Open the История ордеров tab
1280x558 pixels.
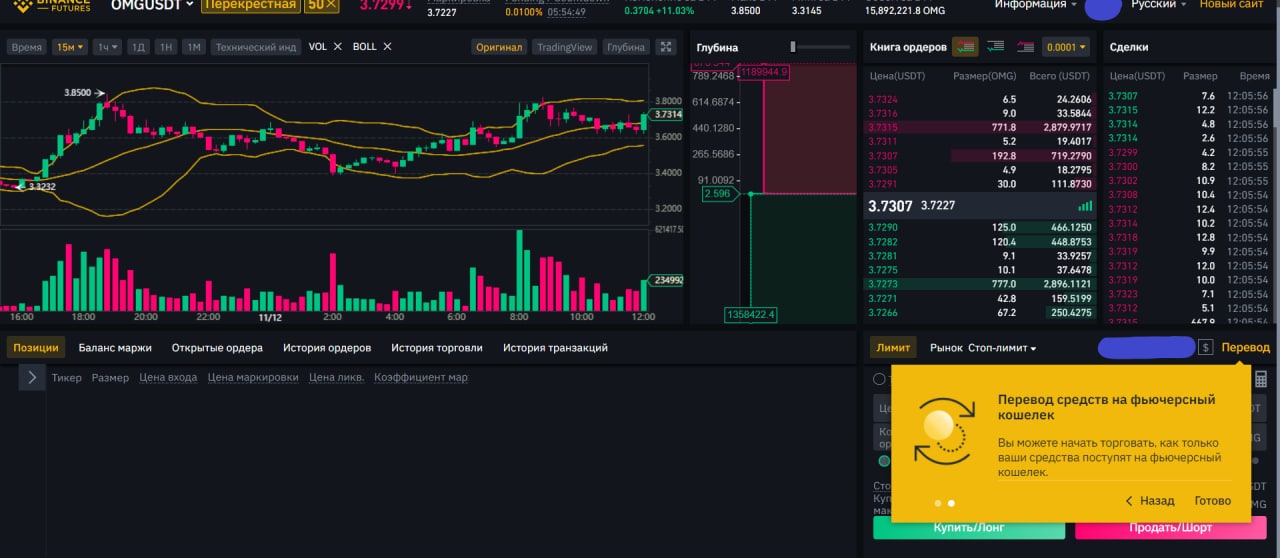[327, 348]
